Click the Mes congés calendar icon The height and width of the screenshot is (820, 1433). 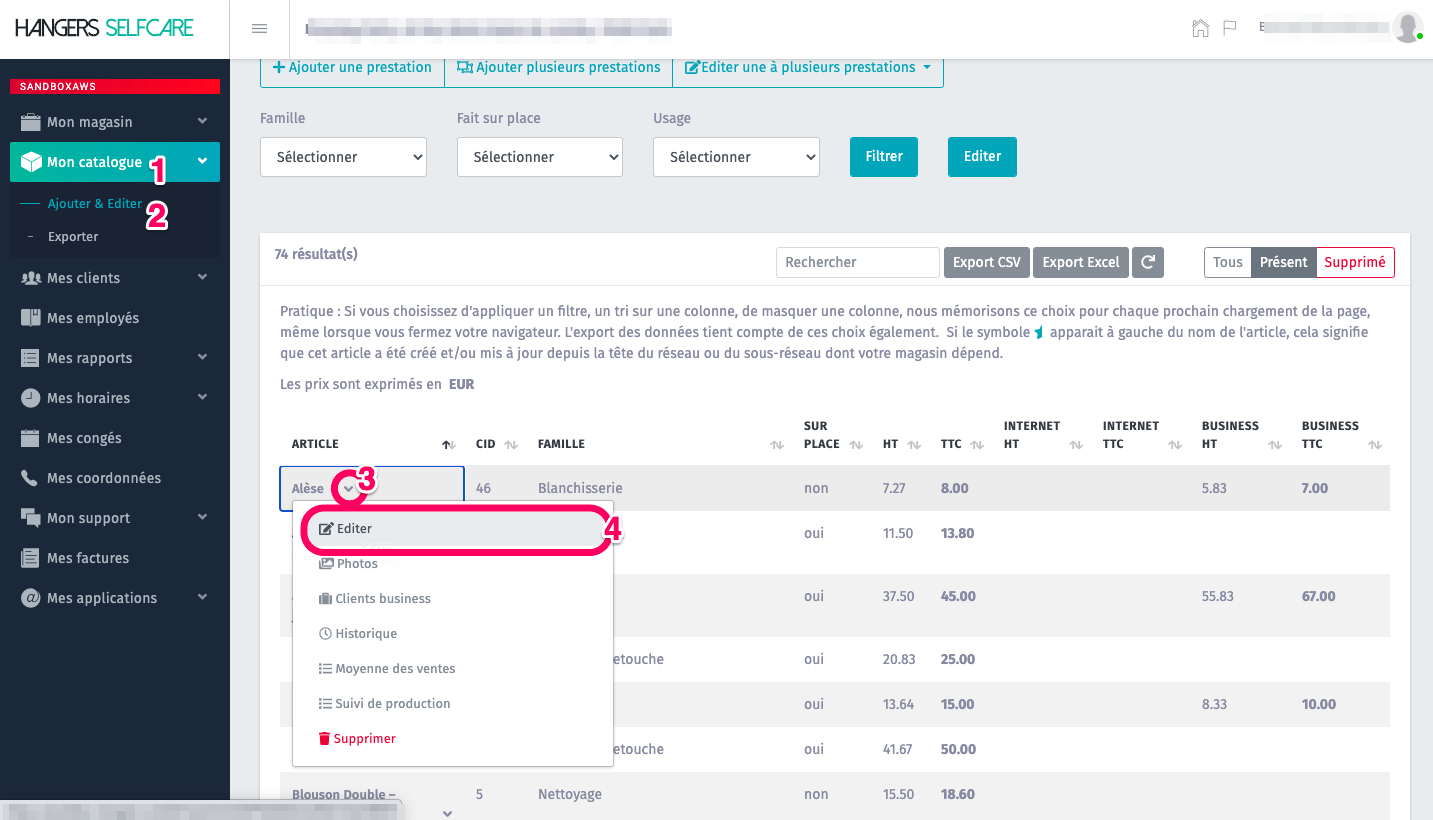[30, 438]
